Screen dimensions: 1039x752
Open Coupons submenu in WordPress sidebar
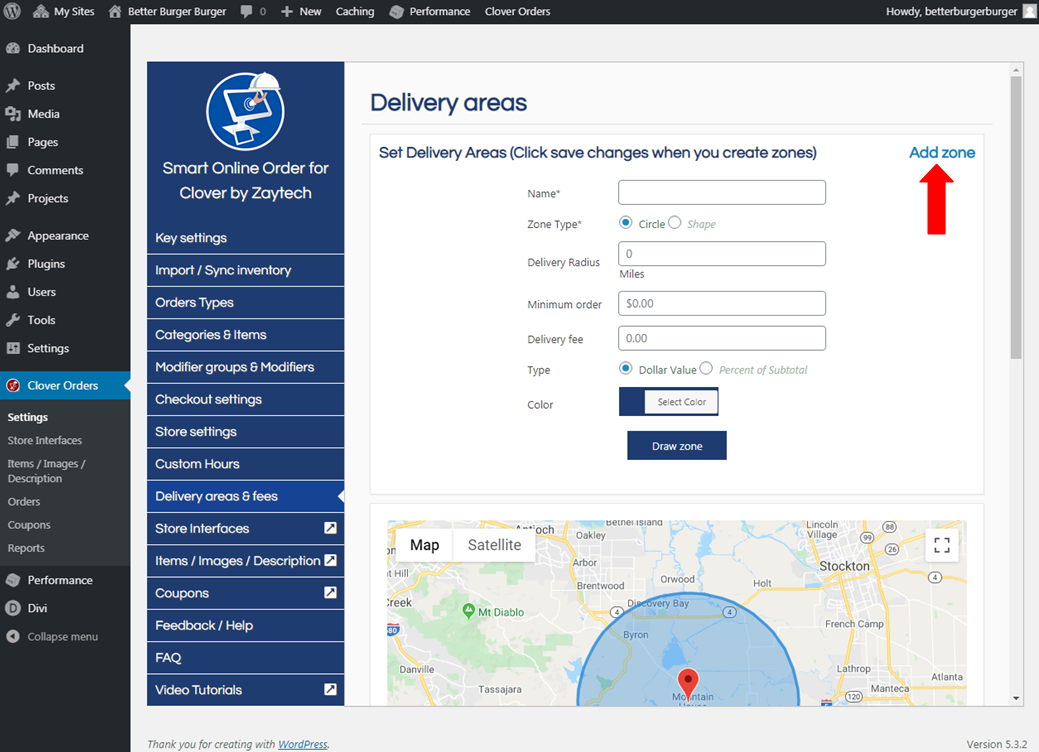[28, 525]
